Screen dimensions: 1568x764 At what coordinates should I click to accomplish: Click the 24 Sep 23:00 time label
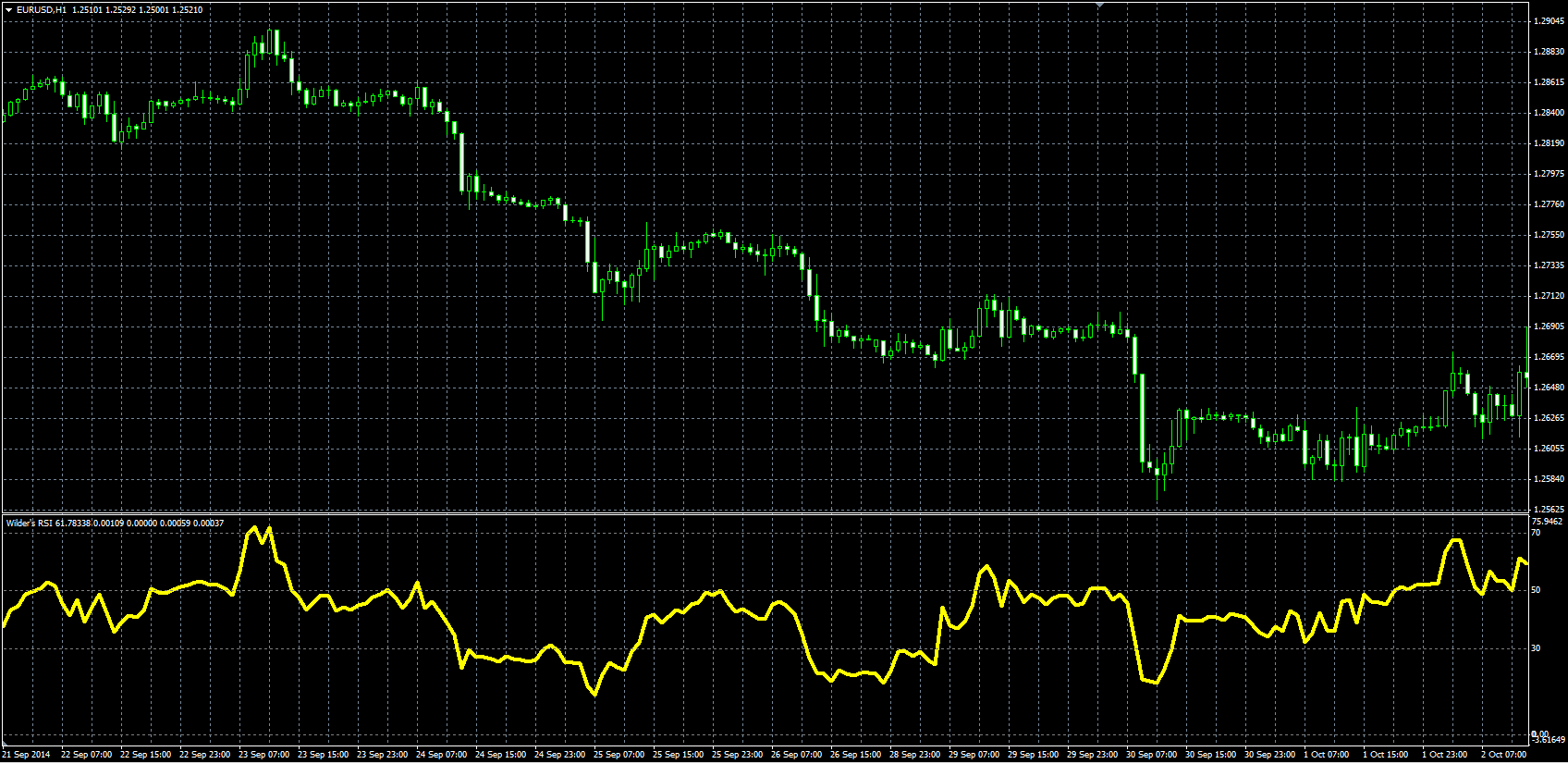(559, 755)
